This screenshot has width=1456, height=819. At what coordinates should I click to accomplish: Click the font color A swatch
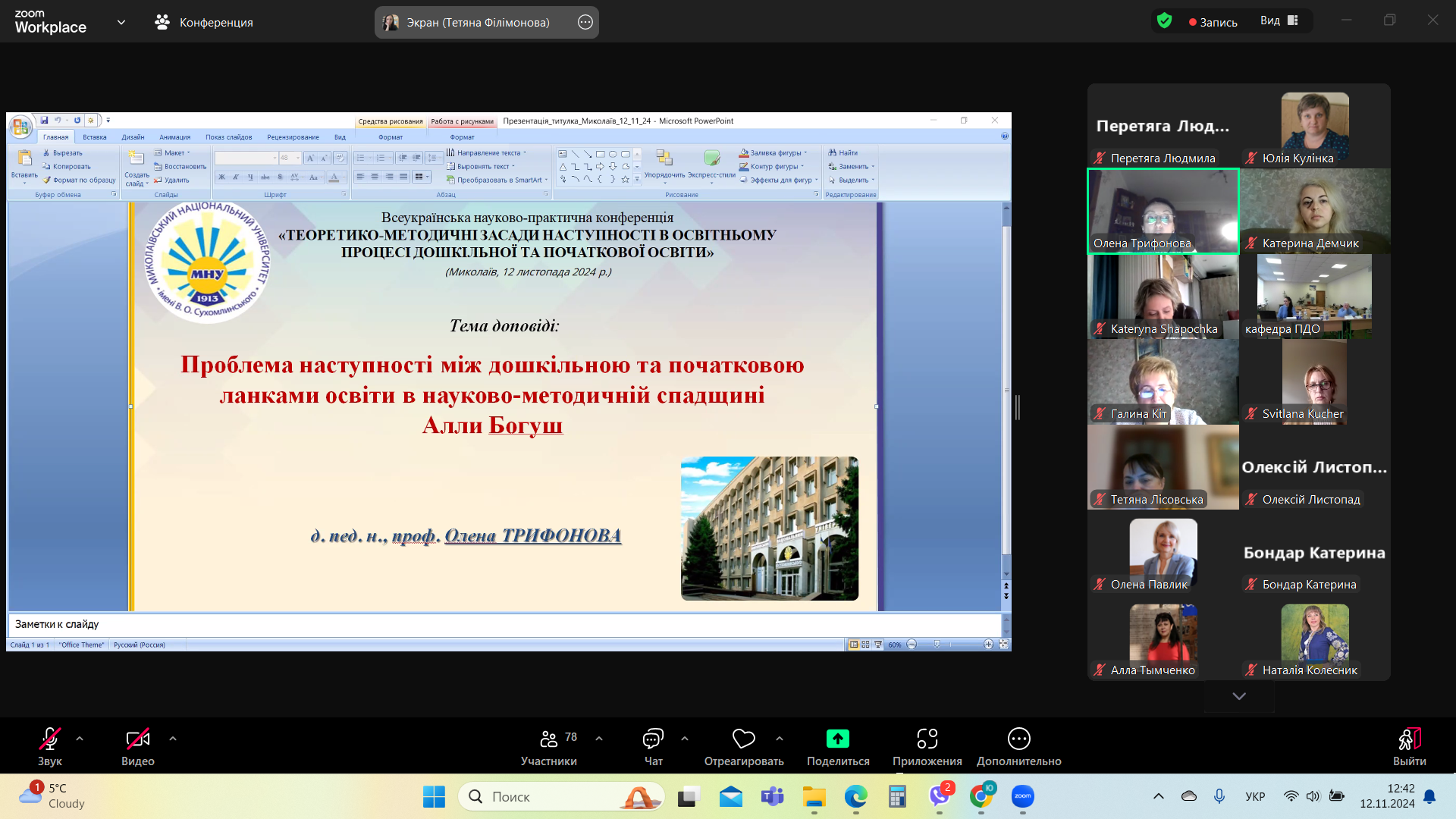[334, 177]
